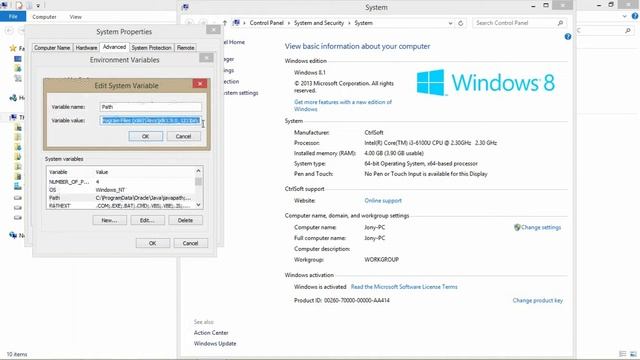Select the Path row in System variables list

tap(120, 198)
